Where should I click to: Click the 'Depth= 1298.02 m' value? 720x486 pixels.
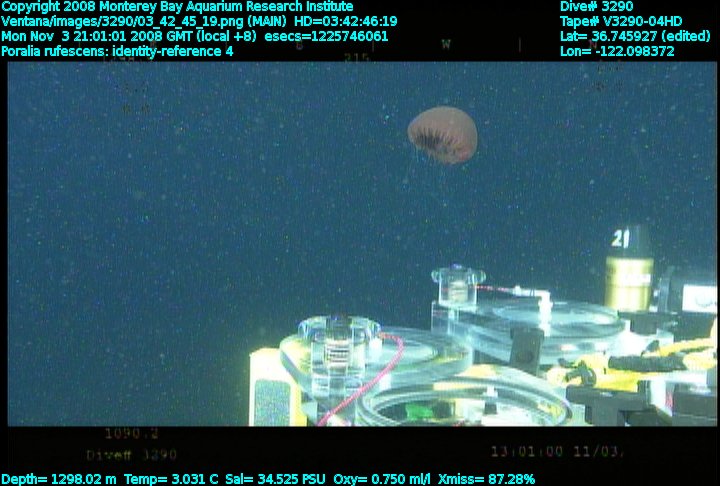point(59,479)
